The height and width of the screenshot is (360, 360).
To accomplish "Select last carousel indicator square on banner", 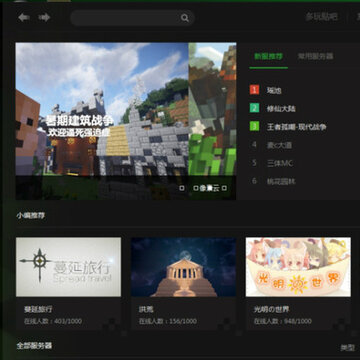I will pos(225,188).
